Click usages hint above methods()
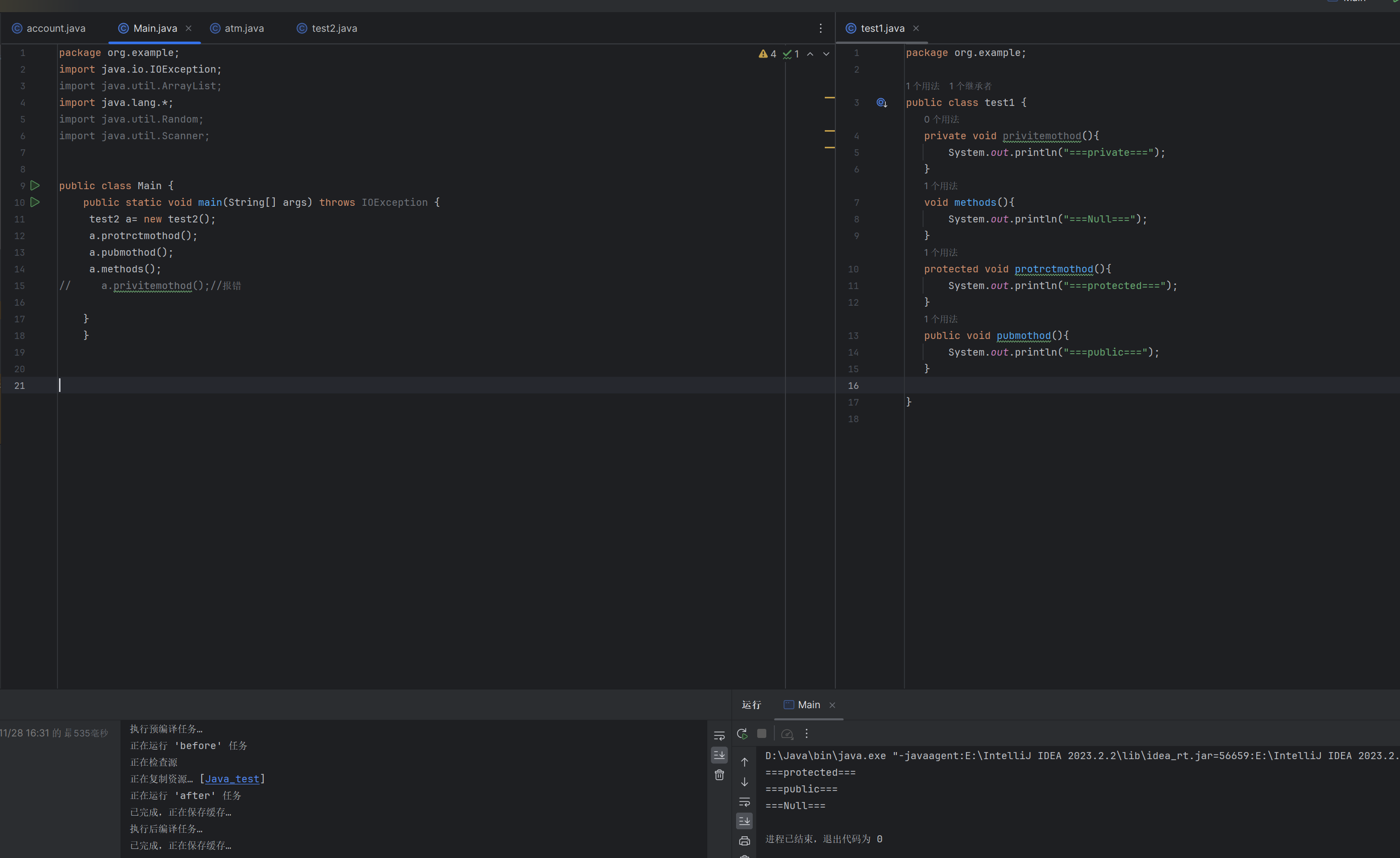 [941, 186]
